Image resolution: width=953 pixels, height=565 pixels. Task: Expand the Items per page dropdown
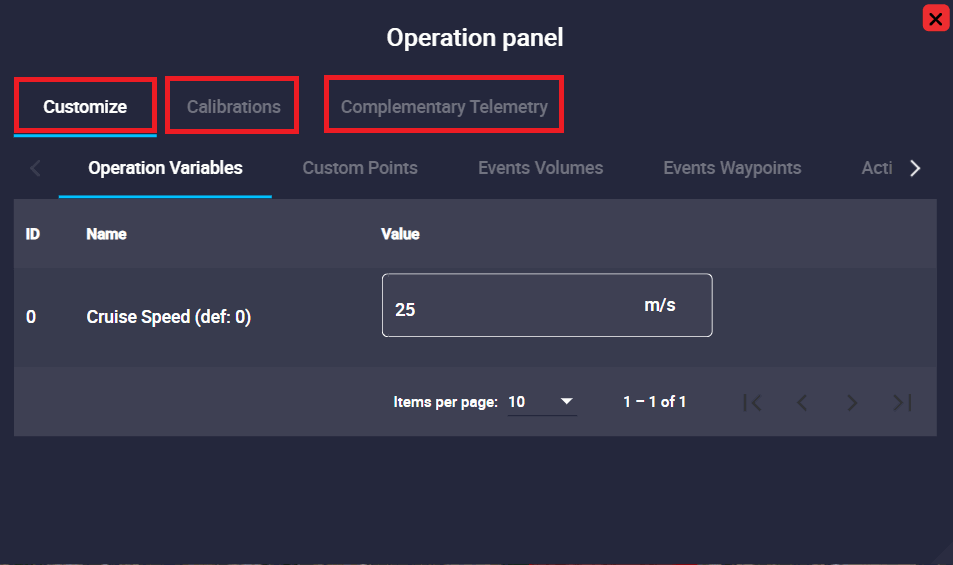click(542, 402)
